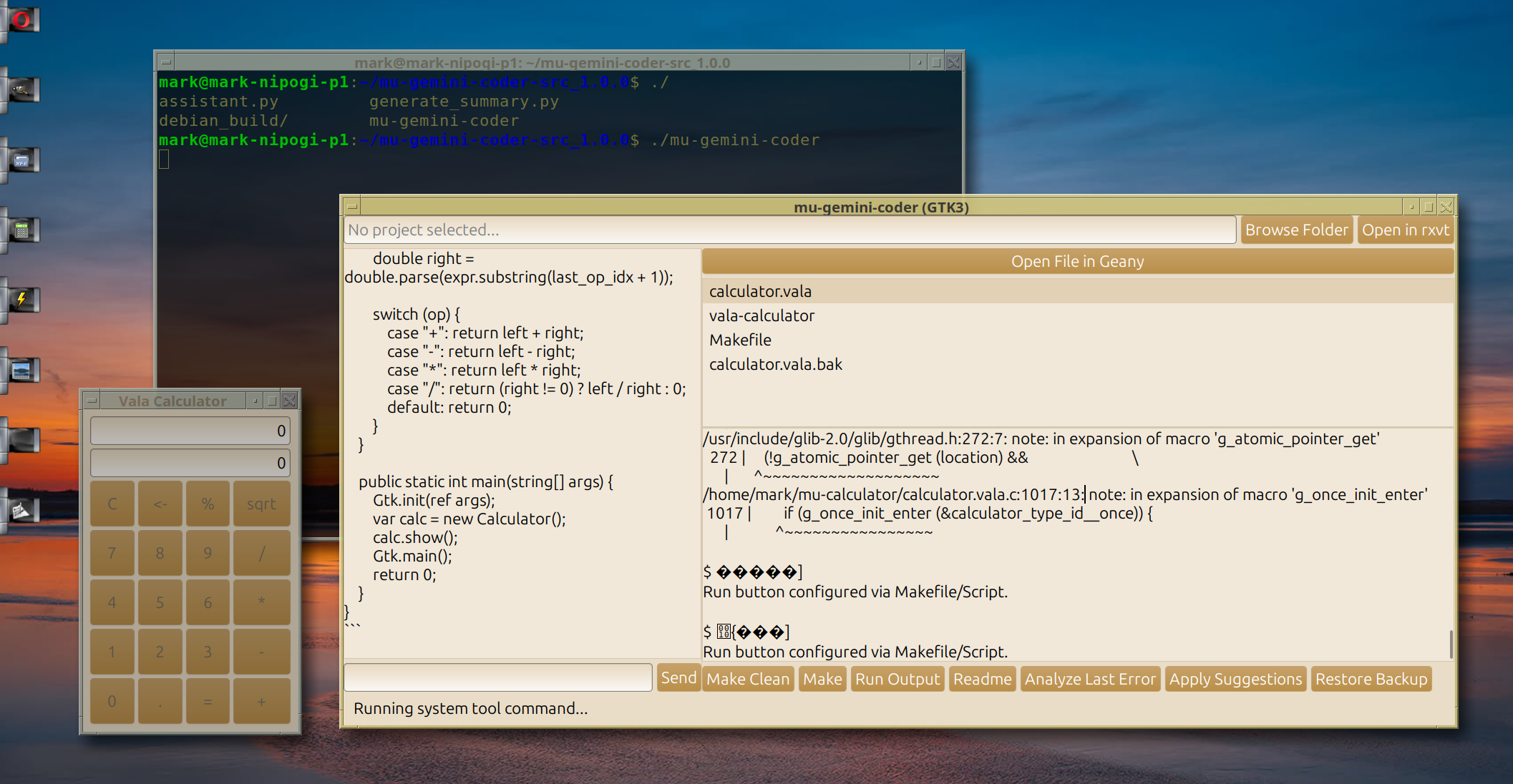Click digit 5 in Vala Calculator
The width and height of the screenshot is (1513, 784).
tap(160, 602)
